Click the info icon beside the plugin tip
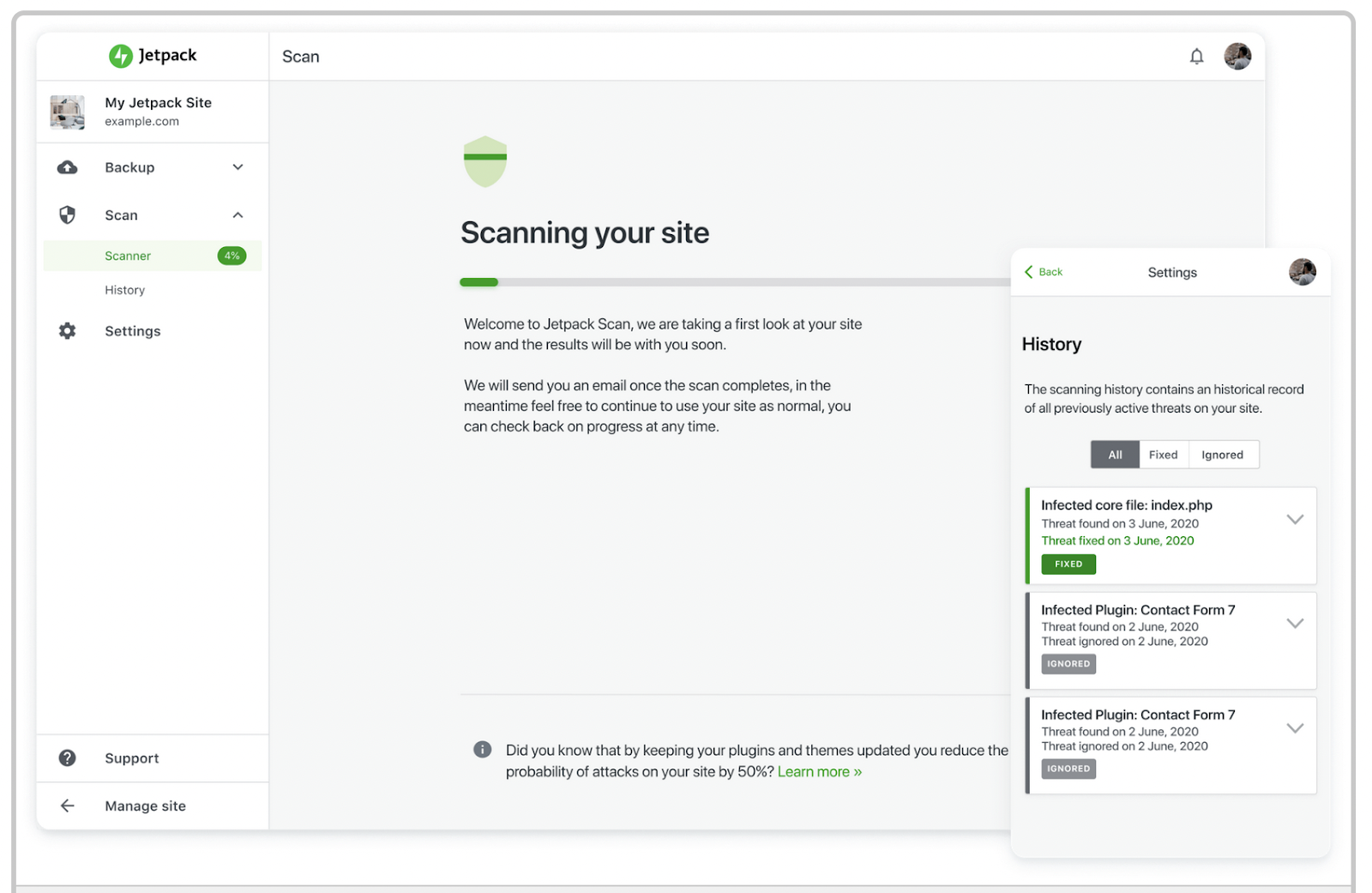1372x893 pixels. [483, 750]
